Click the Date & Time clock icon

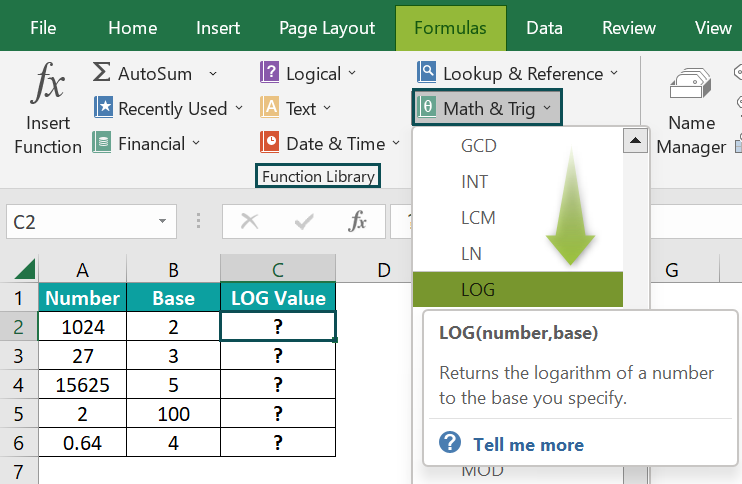(x=269, y=142)
